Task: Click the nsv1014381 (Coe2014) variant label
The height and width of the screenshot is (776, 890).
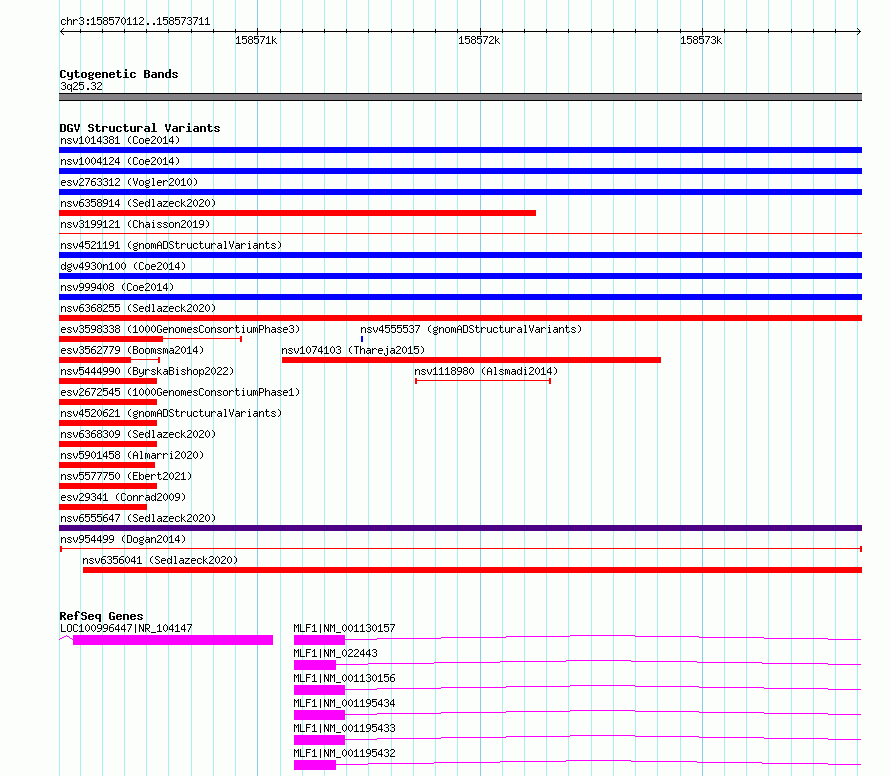Action: [120, 140]
